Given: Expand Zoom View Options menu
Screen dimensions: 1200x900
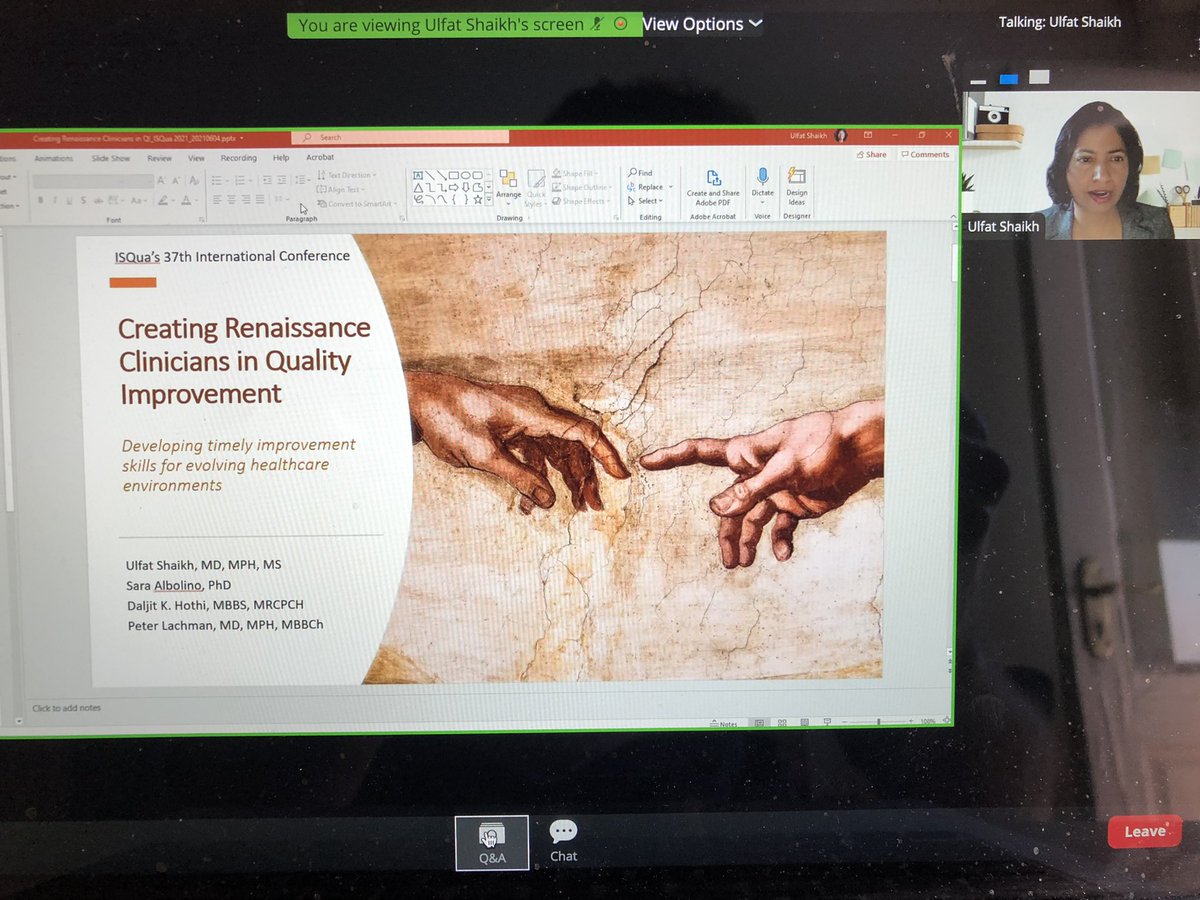Looking at the screenshot, I should coord(702,24).
